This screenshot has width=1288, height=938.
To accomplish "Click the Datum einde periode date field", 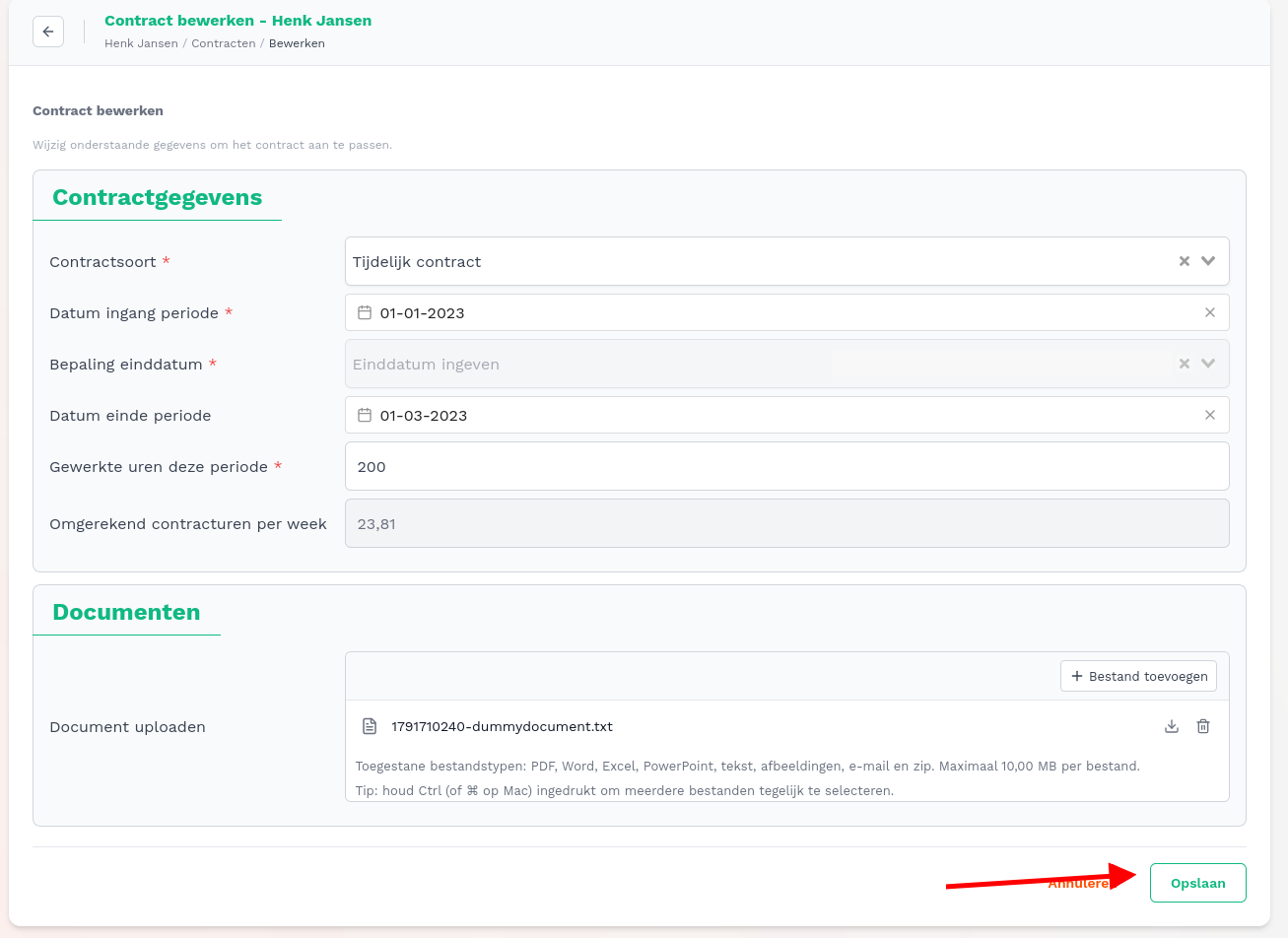I will point(786,415).
